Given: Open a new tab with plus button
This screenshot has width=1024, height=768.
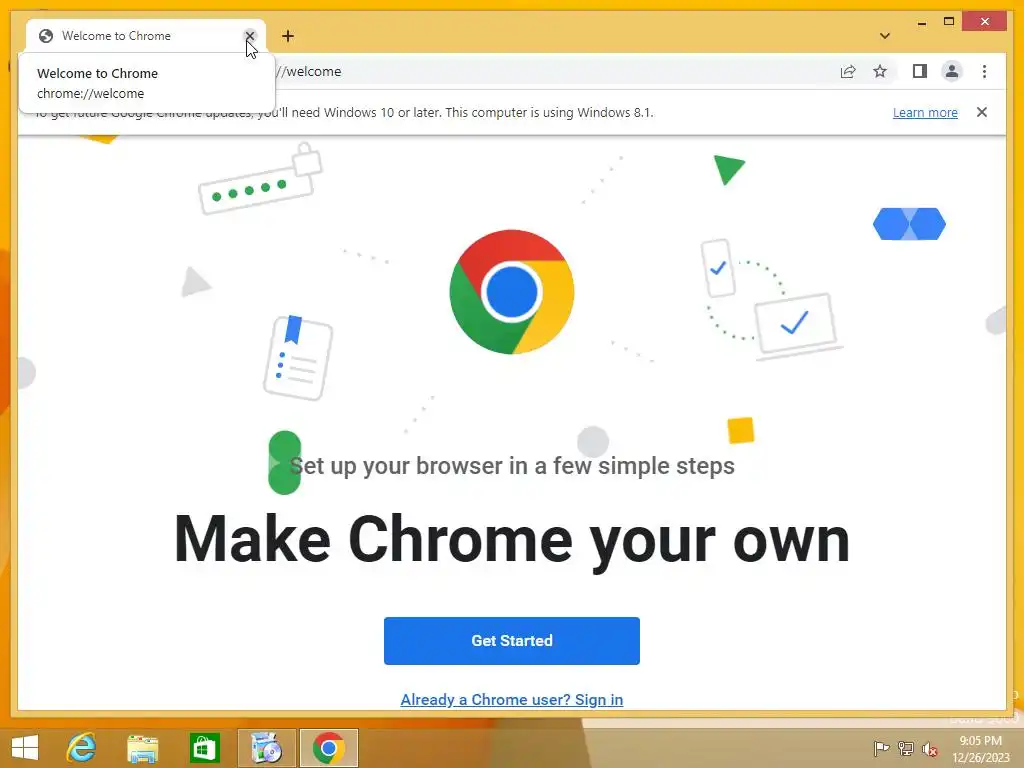Looking at the screenshot, I should pos(288,36).
